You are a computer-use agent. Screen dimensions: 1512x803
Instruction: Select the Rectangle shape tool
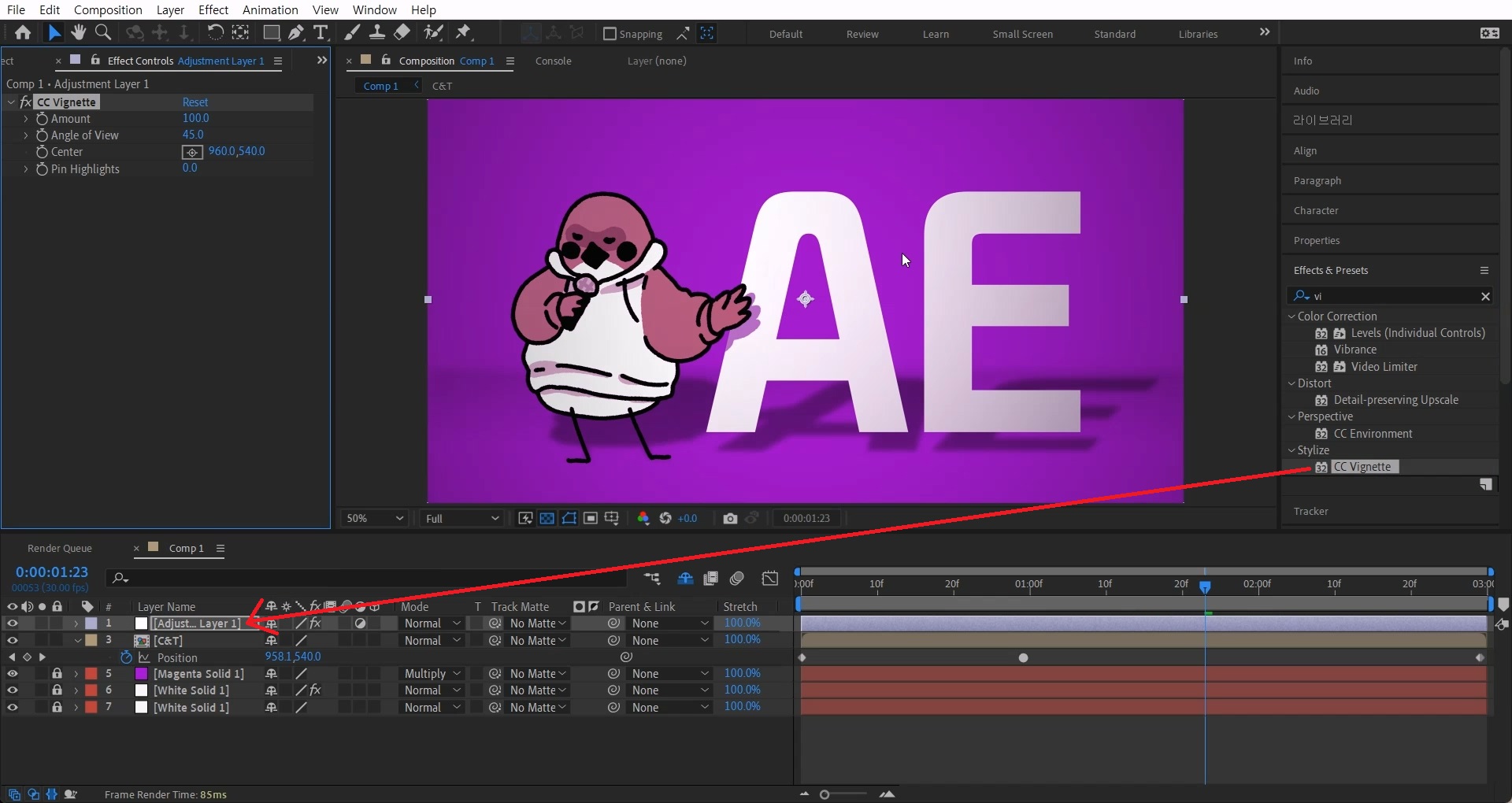271,32
